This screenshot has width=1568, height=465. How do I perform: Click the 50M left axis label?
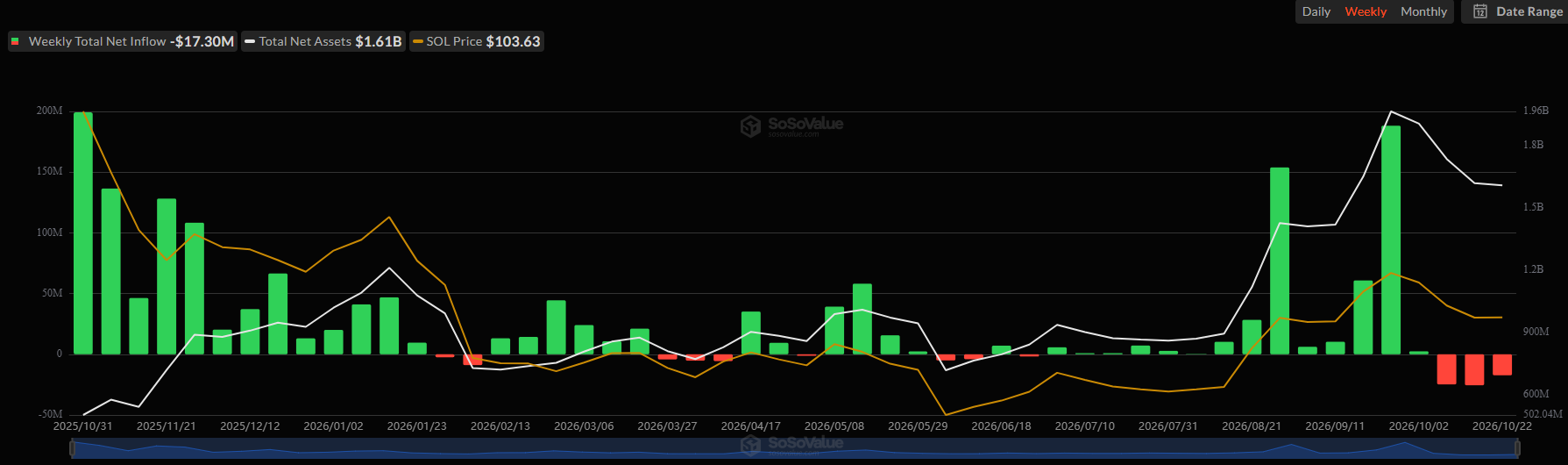[x=53, y=293]
